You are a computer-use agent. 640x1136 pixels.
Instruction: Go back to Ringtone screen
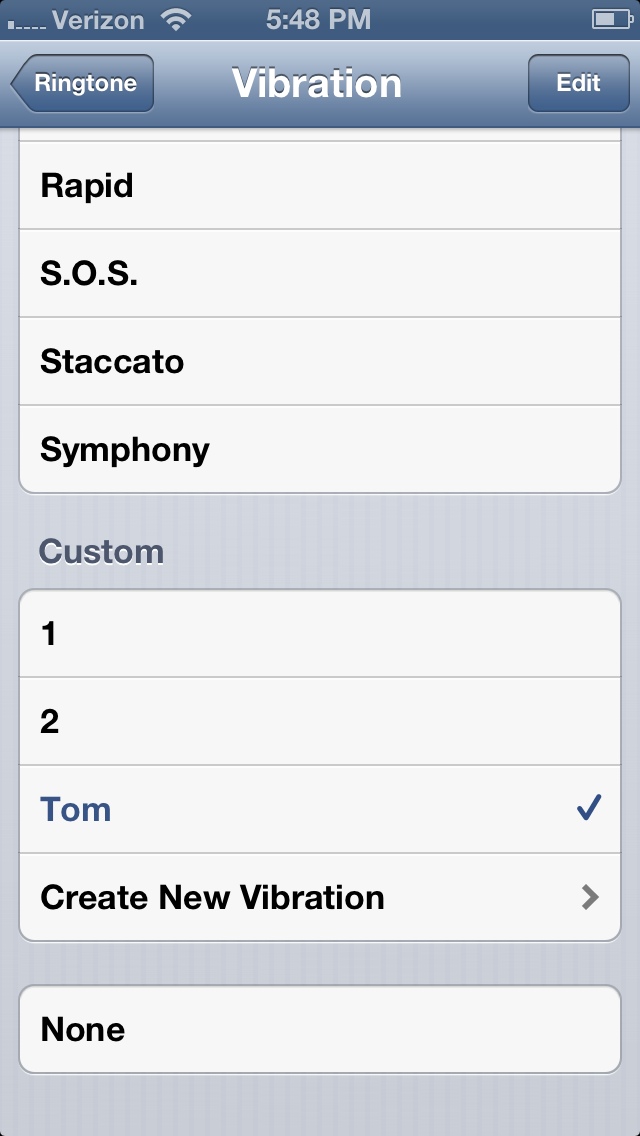[x=83, y=83]
